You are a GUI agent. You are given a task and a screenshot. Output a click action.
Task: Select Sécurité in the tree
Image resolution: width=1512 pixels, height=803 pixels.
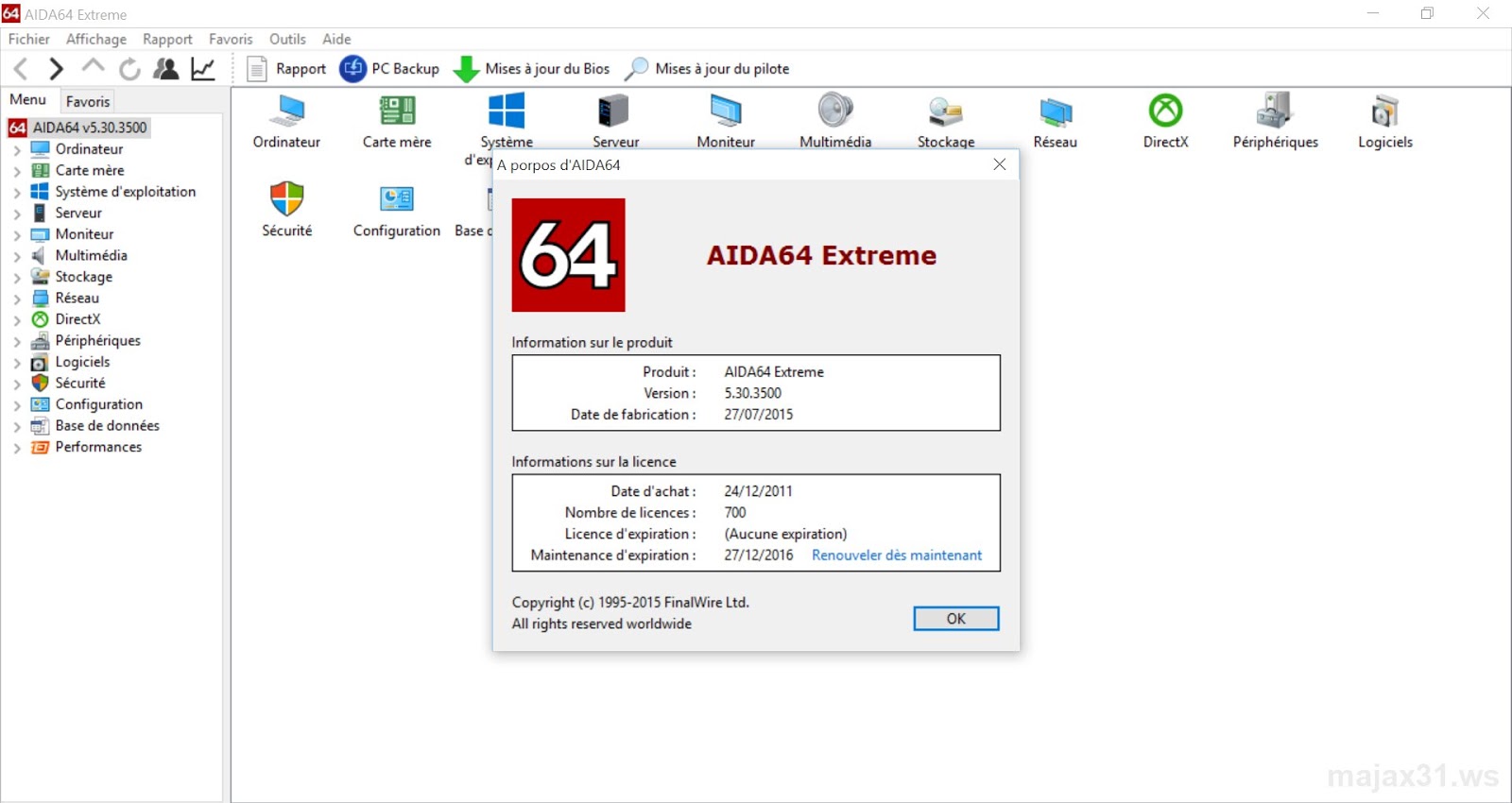pyautogui.click(x=80, y=384)
